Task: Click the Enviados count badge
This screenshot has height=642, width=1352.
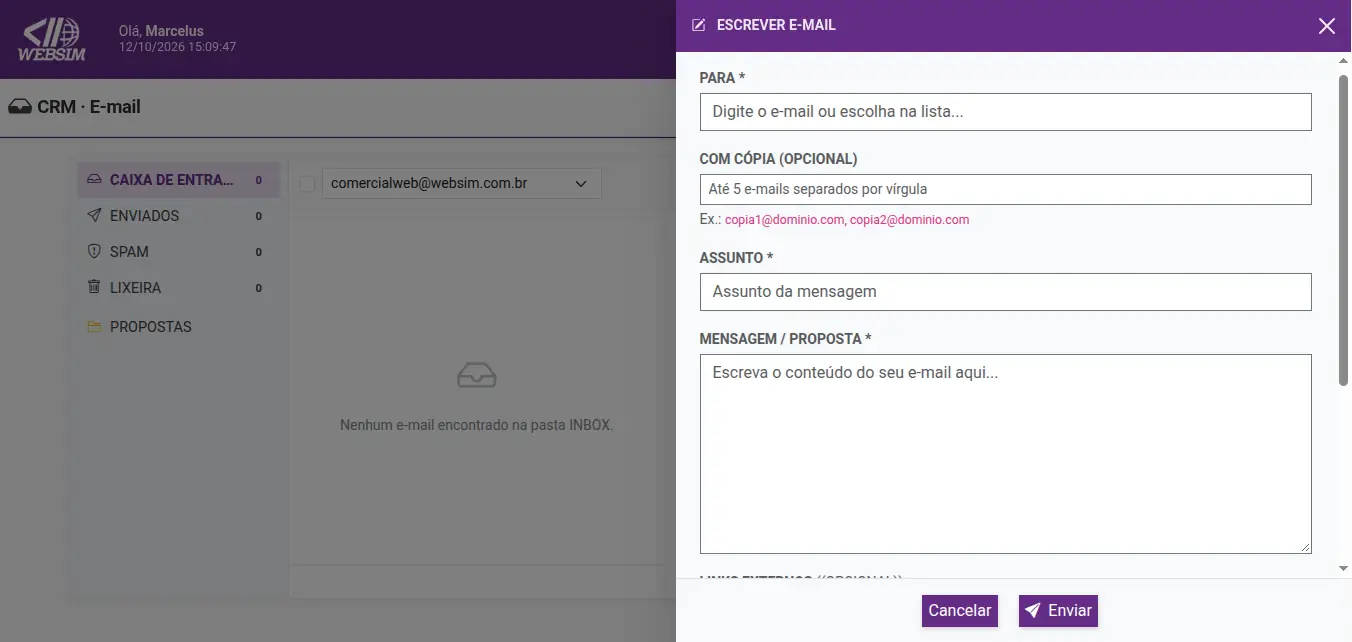Action: click(258, 216)
